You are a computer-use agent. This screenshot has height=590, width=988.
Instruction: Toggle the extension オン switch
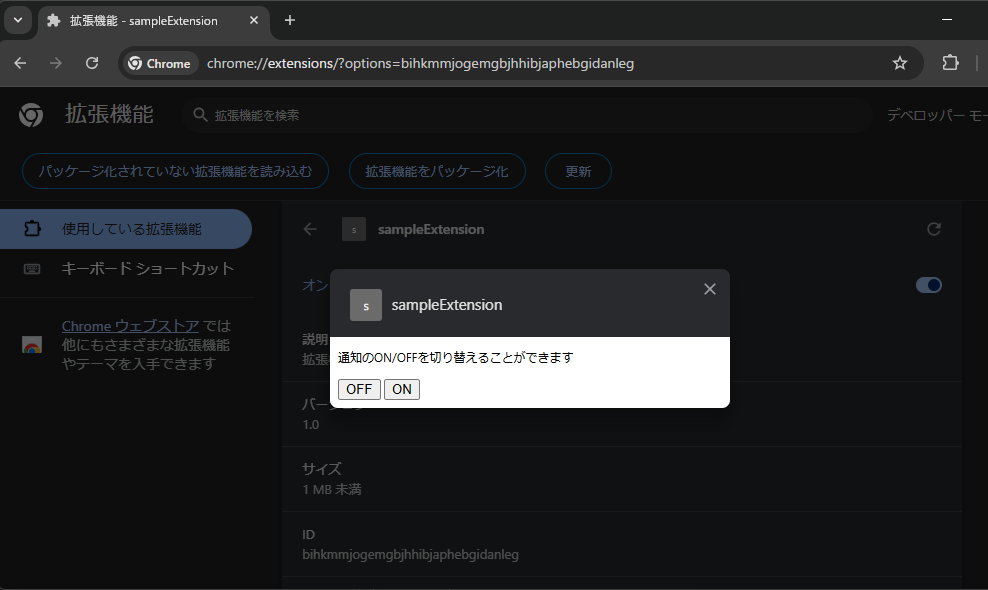(x=928, y=285)
